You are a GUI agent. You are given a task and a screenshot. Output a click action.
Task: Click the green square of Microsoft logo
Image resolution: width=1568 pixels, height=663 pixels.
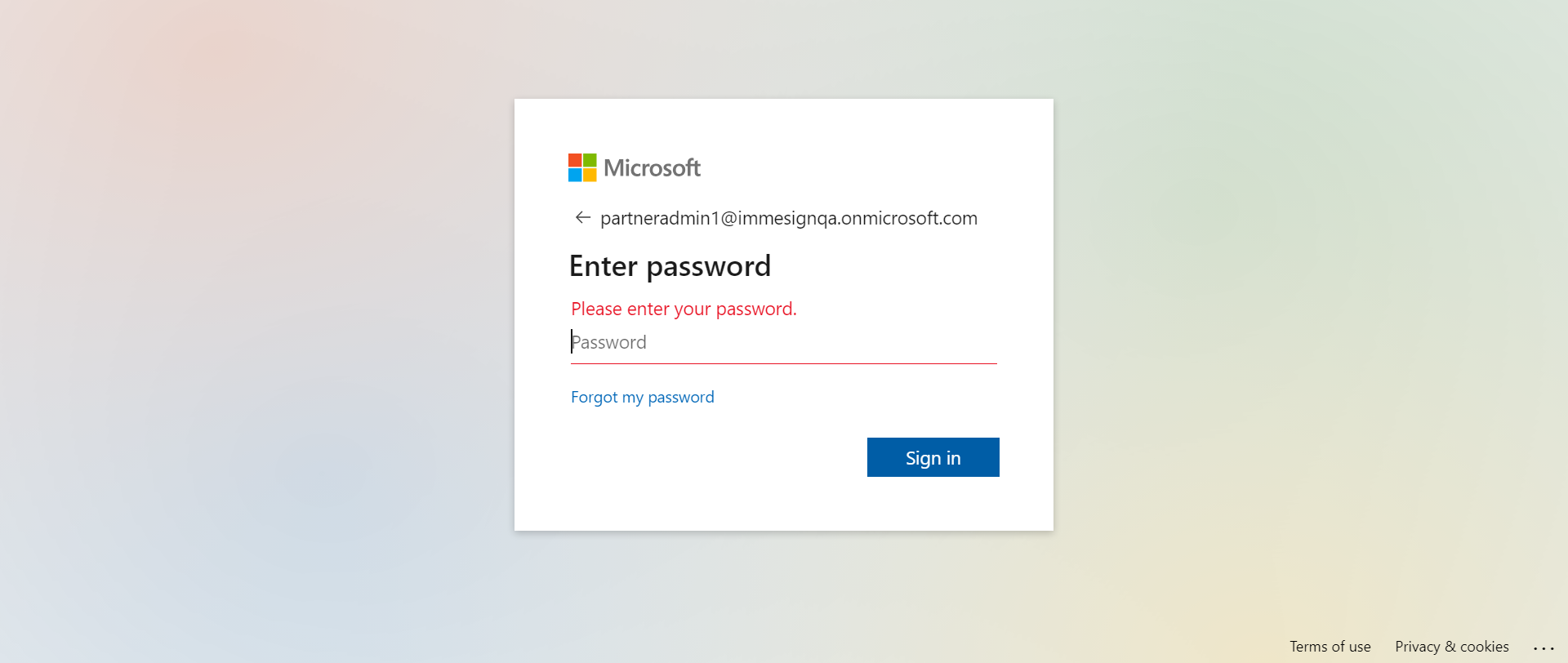click(x=590, y=160)
